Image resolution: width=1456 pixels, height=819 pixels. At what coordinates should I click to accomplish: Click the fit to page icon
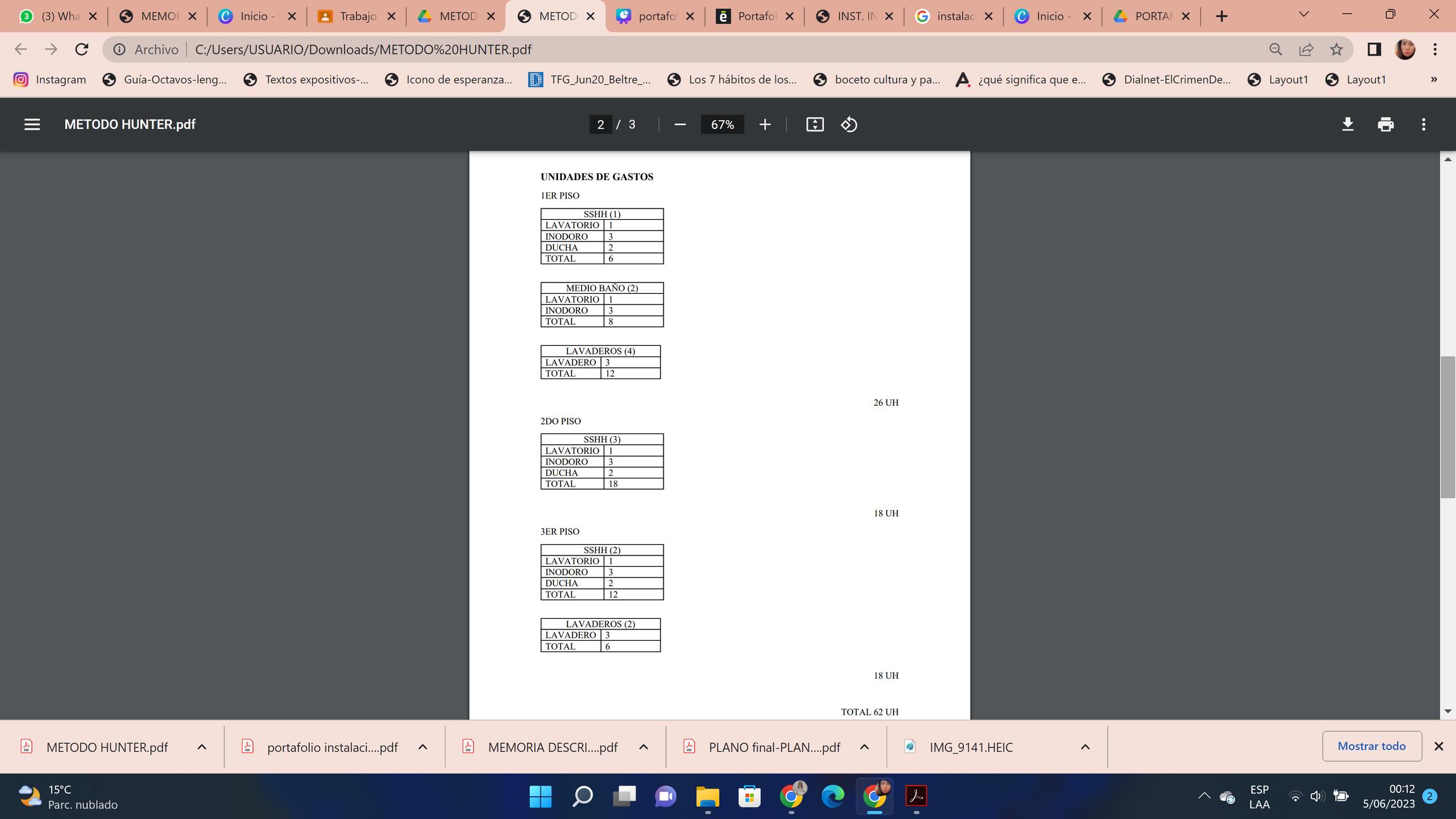(815, 124)
